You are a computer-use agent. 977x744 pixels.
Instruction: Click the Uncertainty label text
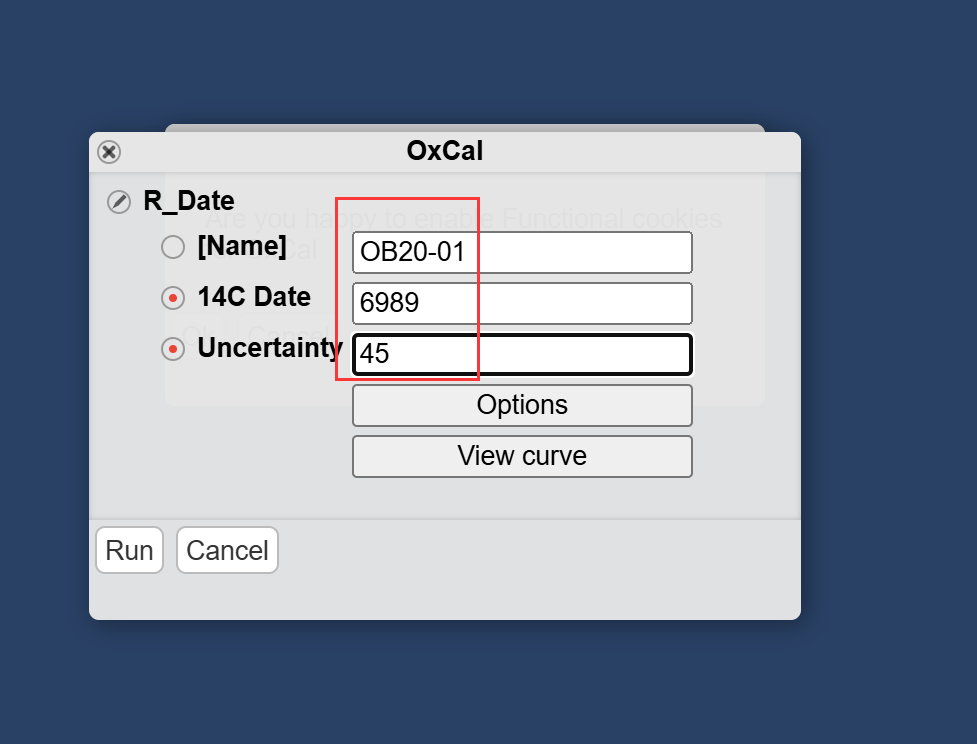[269, 348]
